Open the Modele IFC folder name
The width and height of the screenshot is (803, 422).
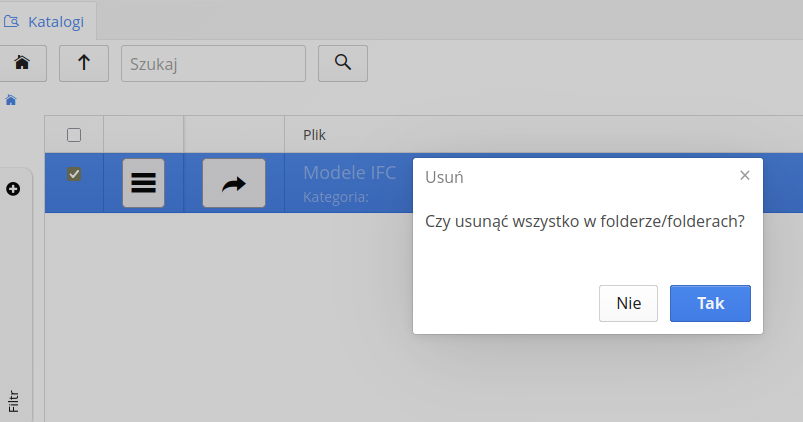[x=349, y=172]
